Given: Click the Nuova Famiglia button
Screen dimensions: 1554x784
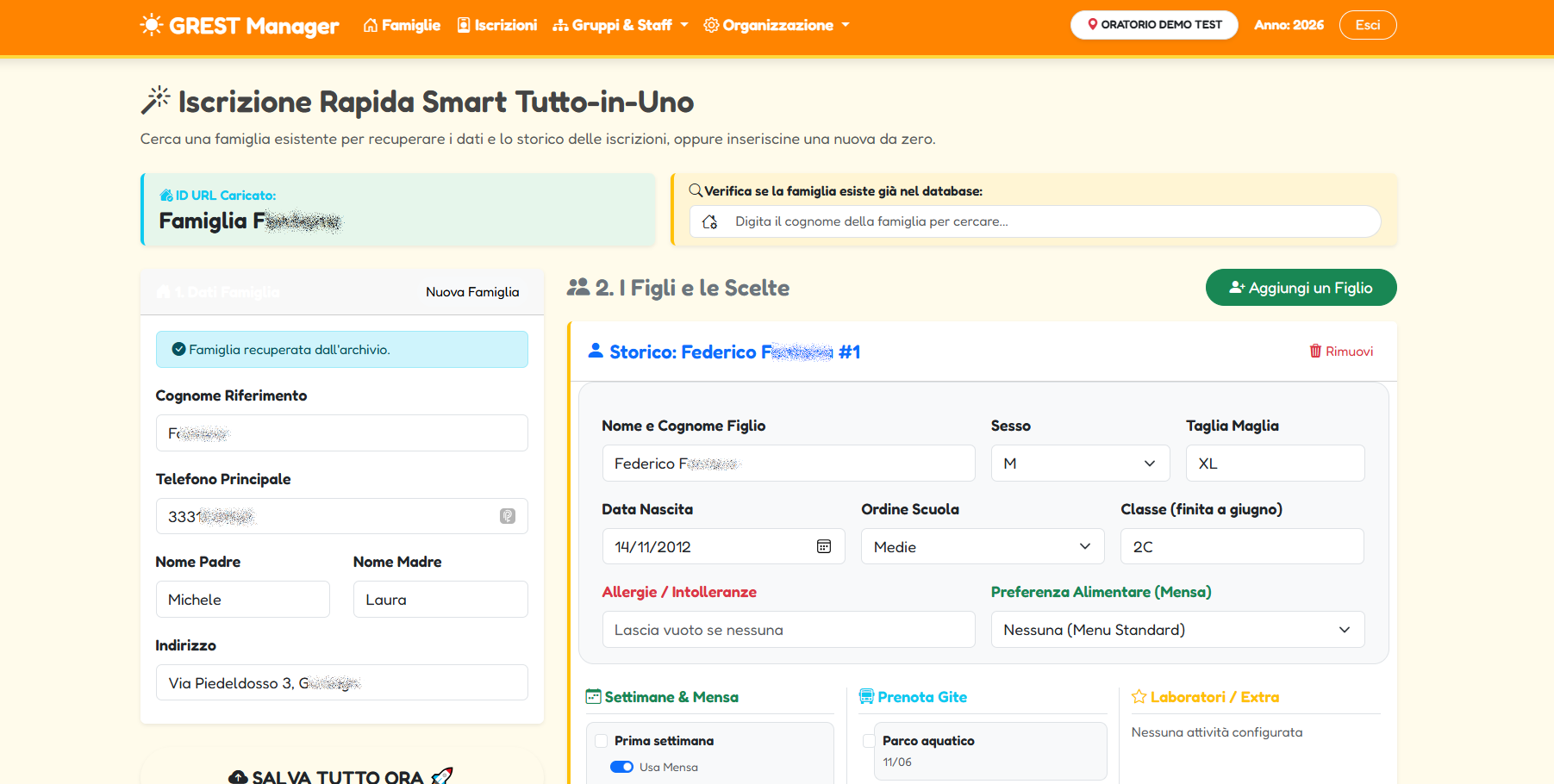Looking at the screenshot, I should (472, 292).
